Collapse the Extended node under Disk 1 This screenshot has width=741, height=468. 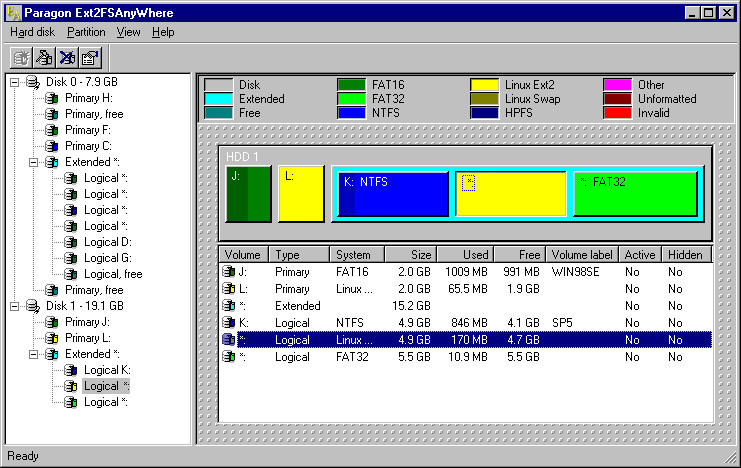34,354
